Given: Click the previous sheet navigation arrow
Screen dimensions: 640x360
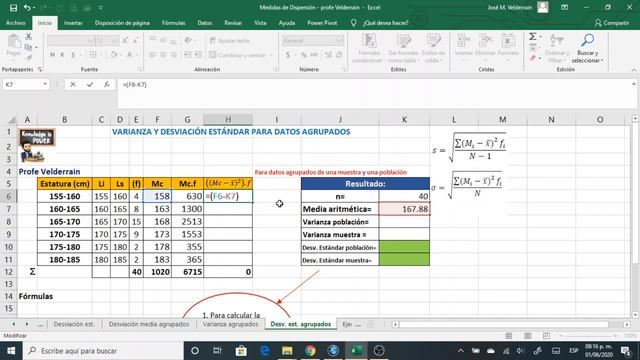Looking at the screenshot, I should 14,324.
